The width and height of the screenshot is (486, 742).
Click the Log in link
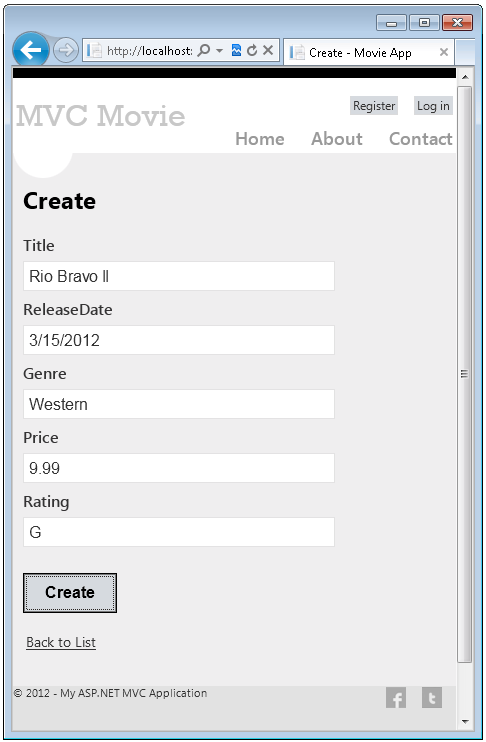[433, 106]
